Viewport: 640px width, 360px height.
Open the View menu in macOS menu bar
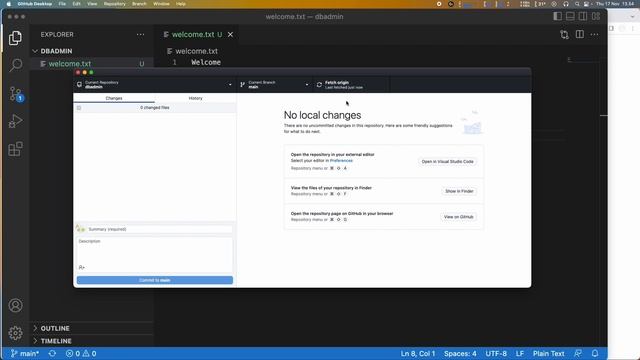point(92,4)
